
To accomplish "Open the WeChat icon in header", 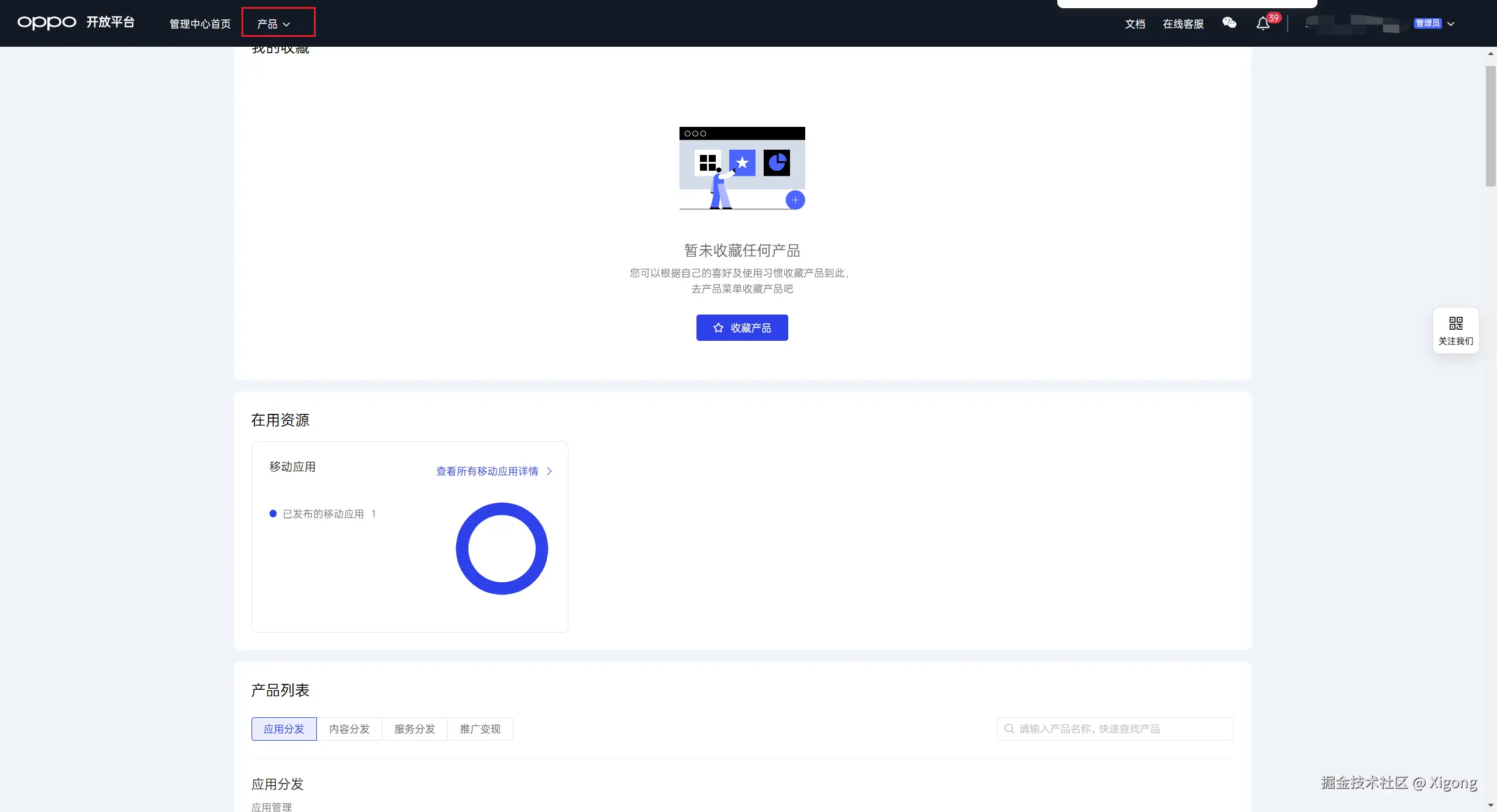I will (1229, 23).
